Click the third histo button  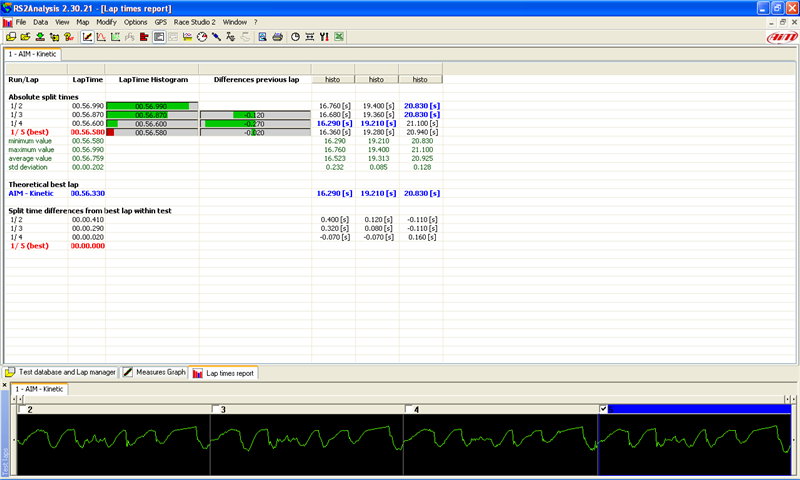(x=420, y=80)
